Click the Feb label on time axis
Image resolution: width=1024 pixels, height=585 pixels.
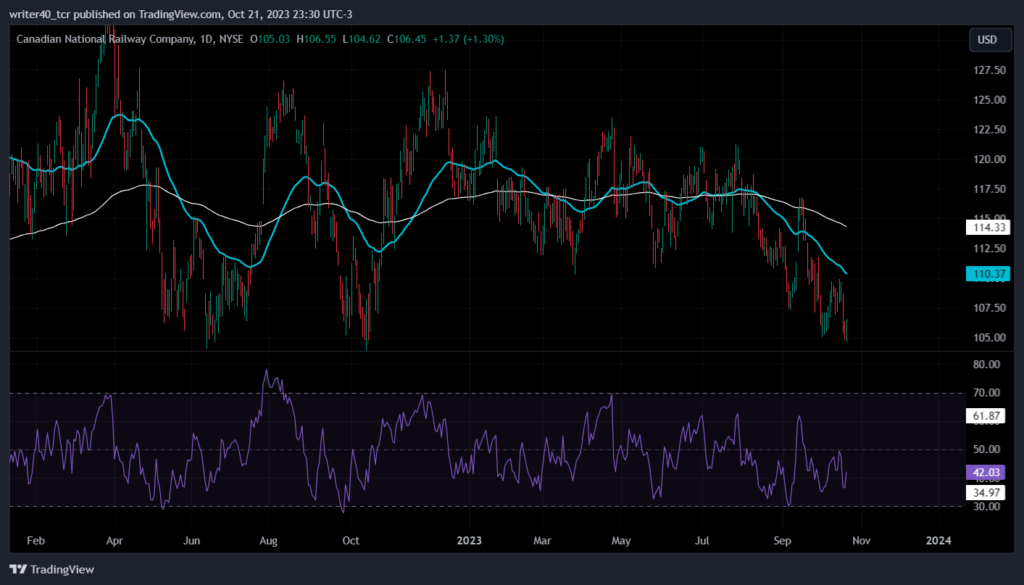click(x=36, y=541)
